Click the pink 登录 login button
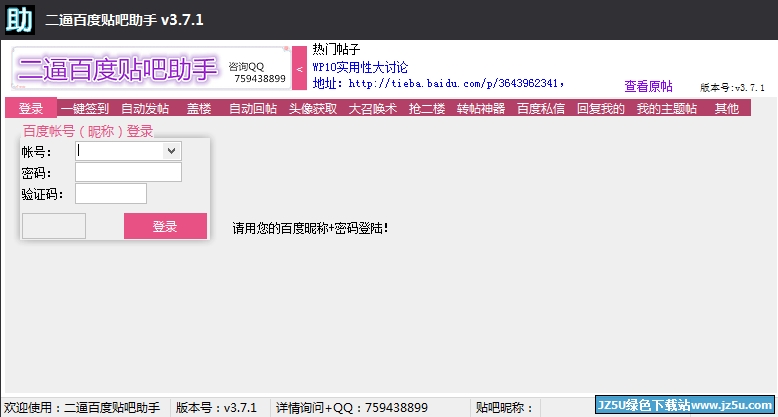This screenshot has height=417, width=778. [x=165, y=226]
